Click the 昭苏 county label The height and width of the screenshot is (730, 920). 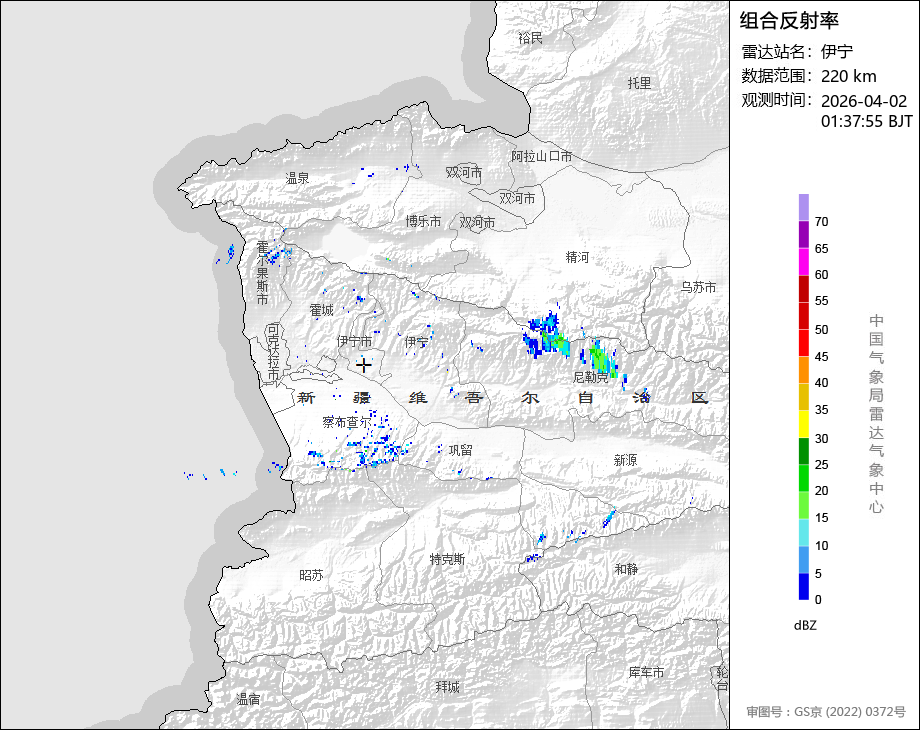312,575
